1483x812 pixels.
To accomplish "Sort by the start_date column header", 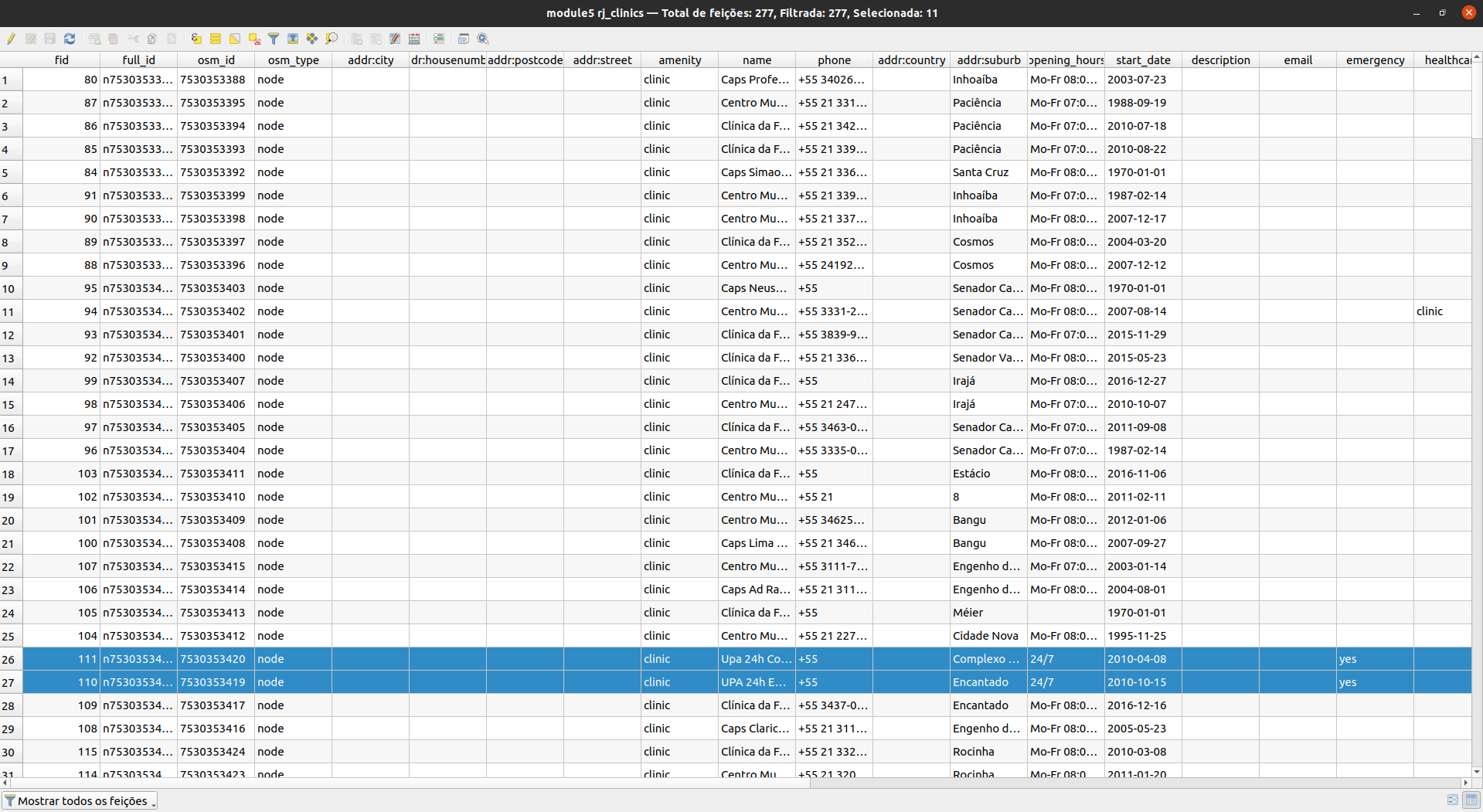I will 1144,59.
